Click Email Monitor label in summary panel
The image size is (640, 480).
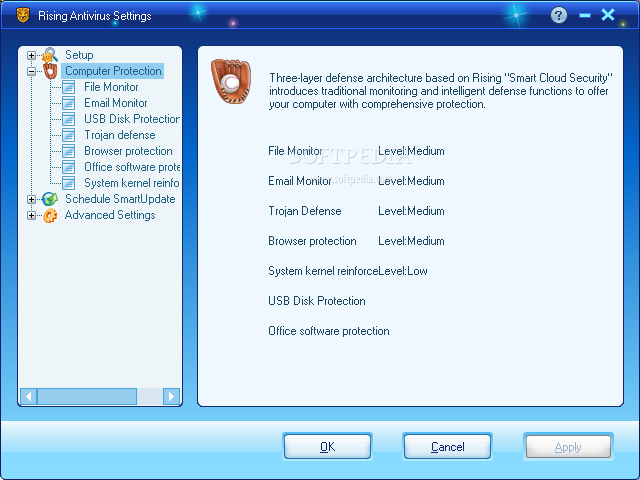(x=300, y=181)
